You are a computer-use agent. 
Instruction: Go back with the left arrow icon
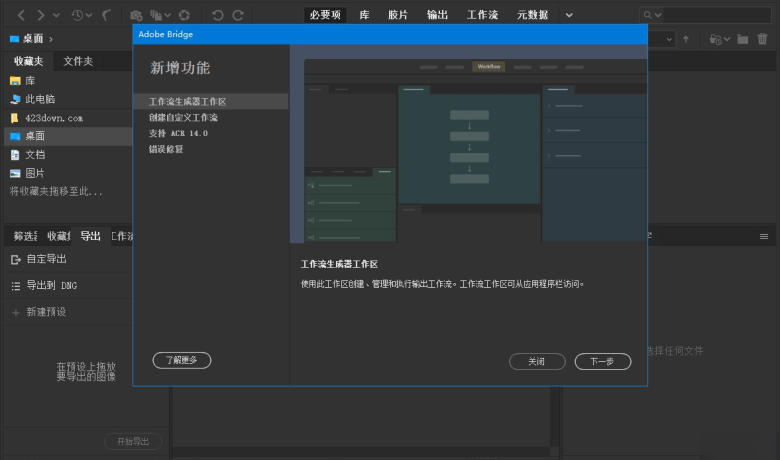coord(21,15)
